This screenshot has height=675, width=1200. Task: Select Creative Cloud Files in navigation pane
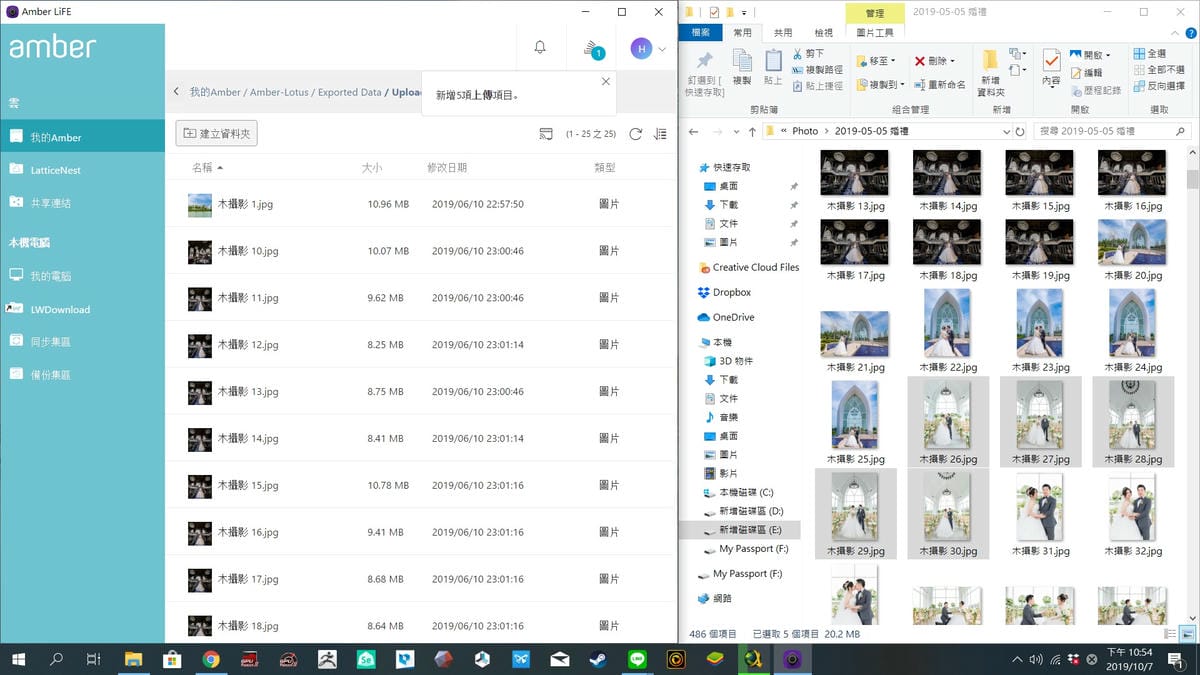point(748,267)
